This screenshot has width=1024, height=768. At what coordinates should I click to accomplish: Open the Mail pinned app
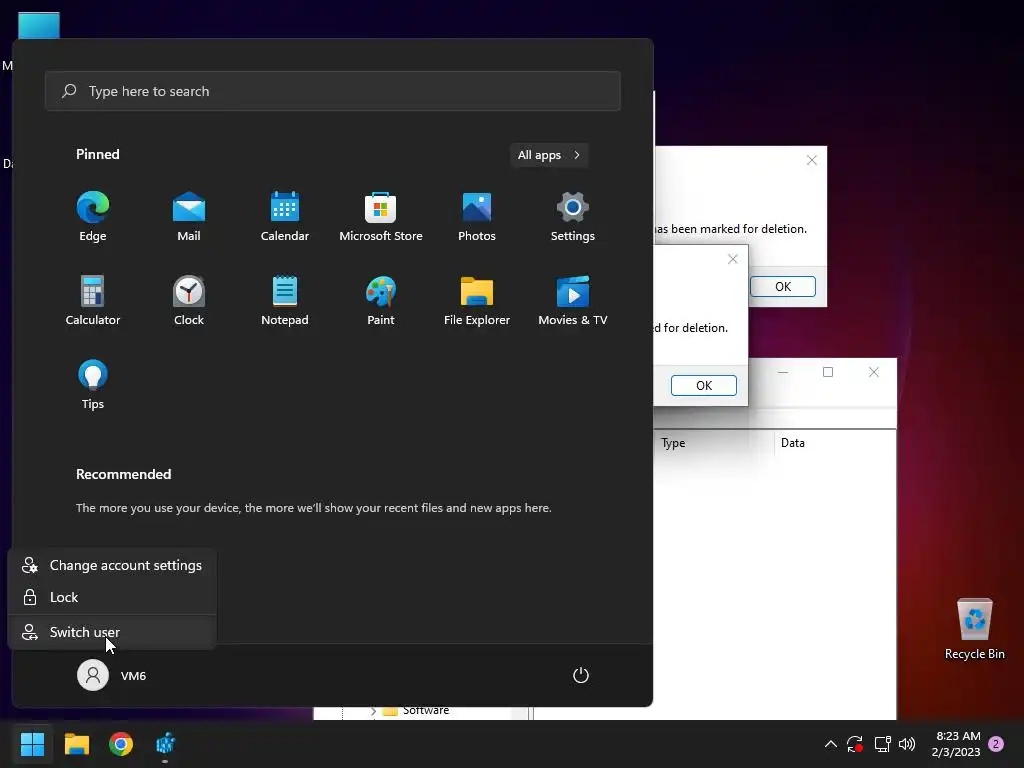coord(189,217)
